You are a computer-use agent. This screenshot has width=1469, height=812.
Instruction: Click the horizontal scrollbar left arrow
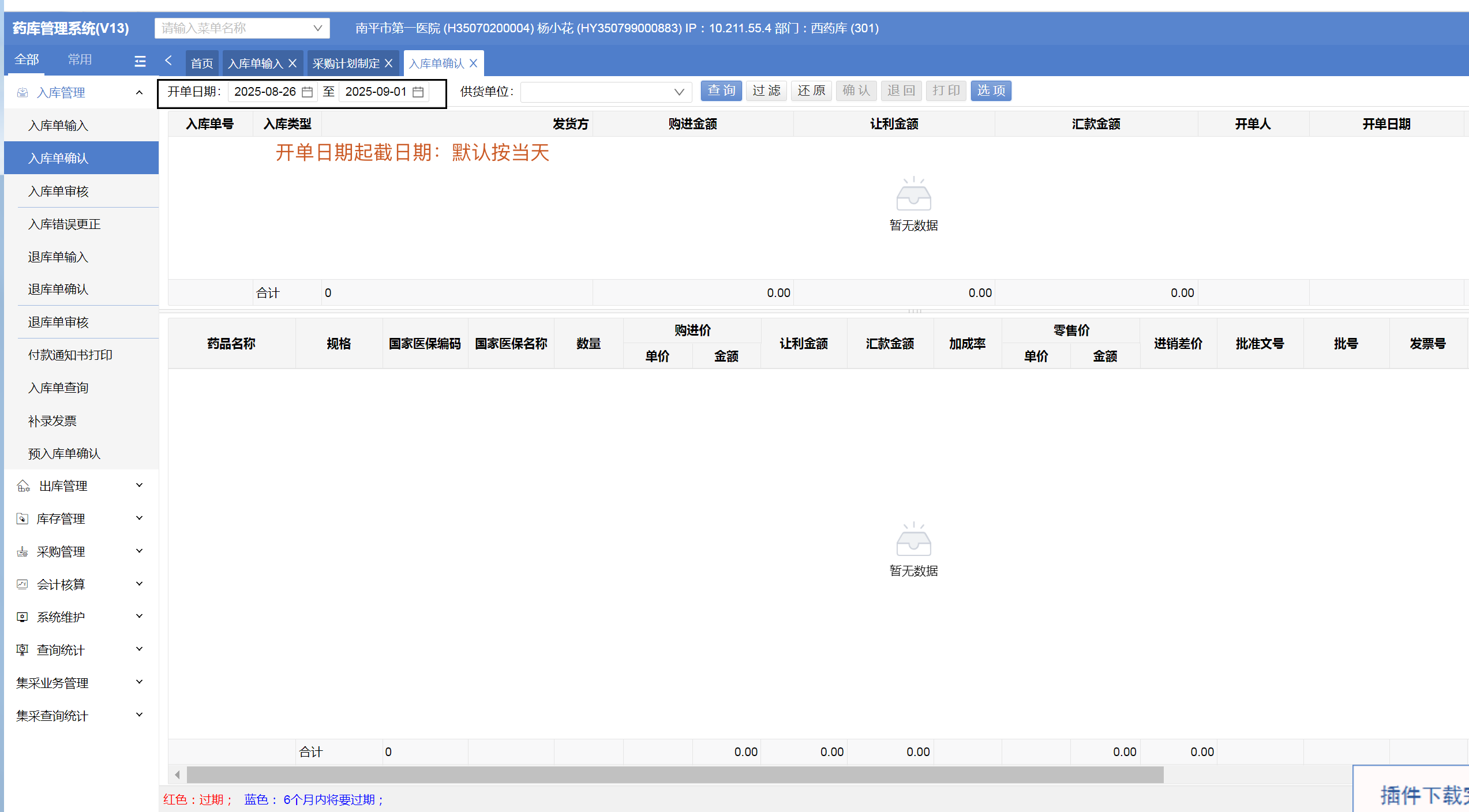pos(178,775)
